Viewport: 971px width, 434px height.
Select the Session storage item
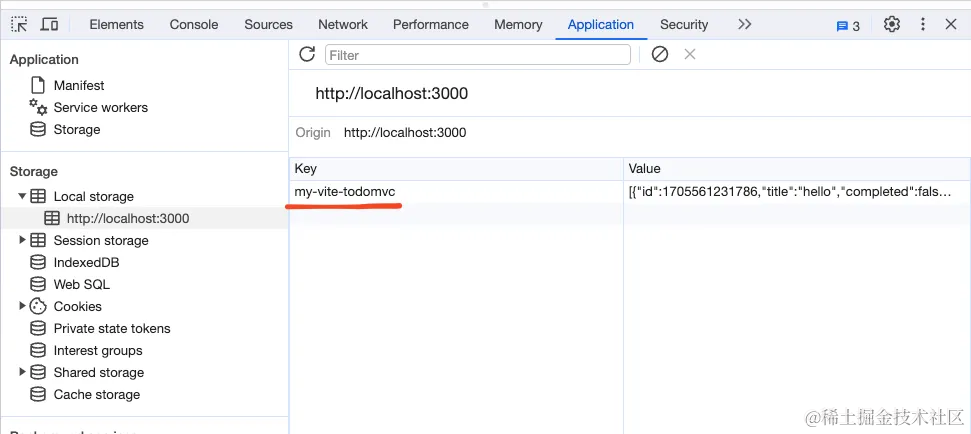(x=101, y=240)
